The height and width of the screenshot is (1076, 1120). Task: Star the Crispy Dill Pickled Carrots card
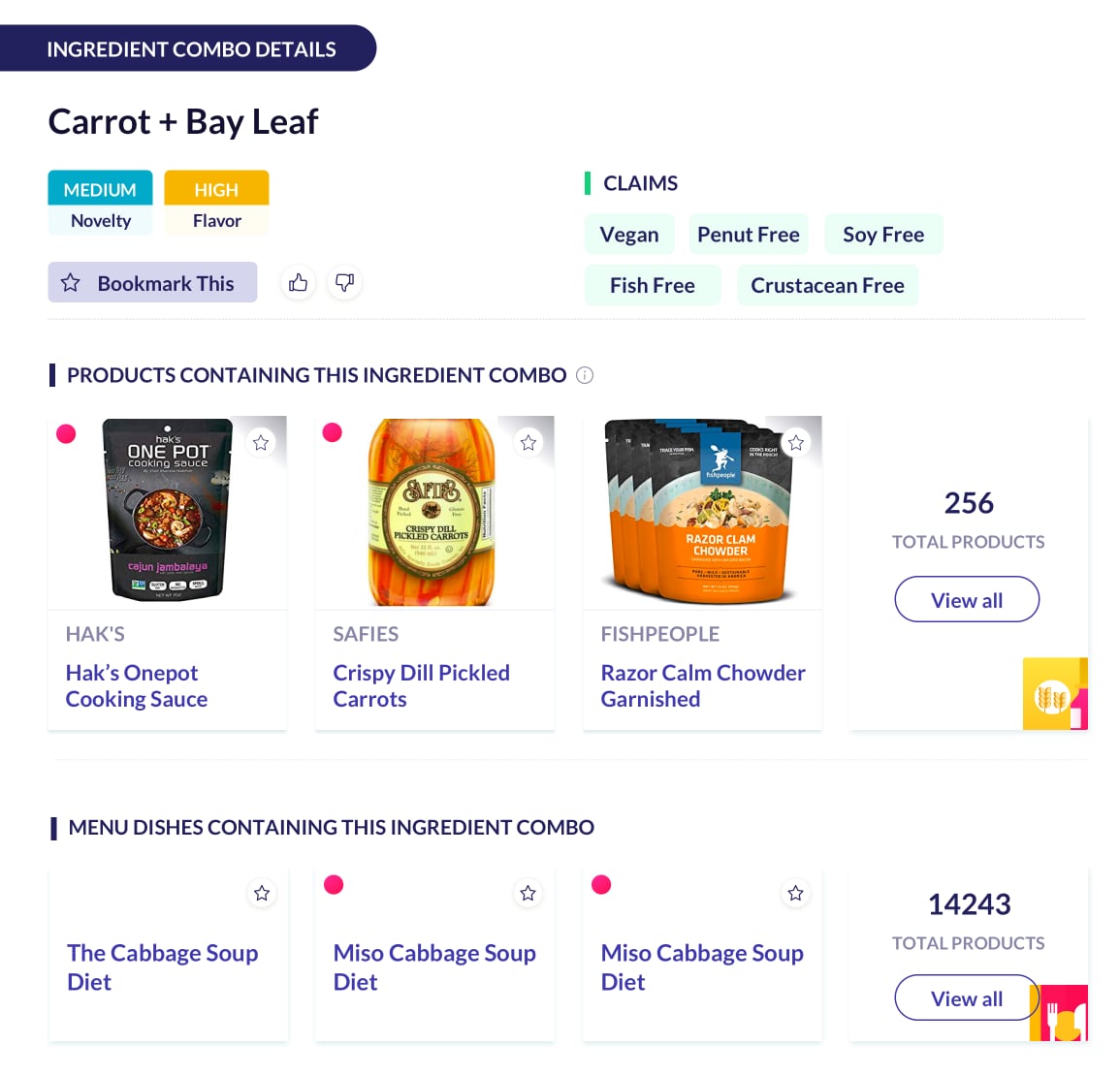528,443
